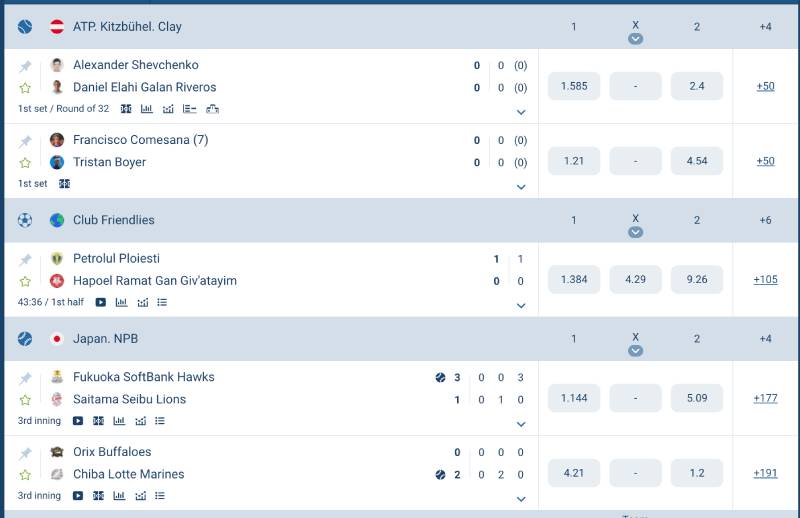Pin the Shevchenko vs Galan Riveros match
Screen dimensions: 800x518
(25, 66)
